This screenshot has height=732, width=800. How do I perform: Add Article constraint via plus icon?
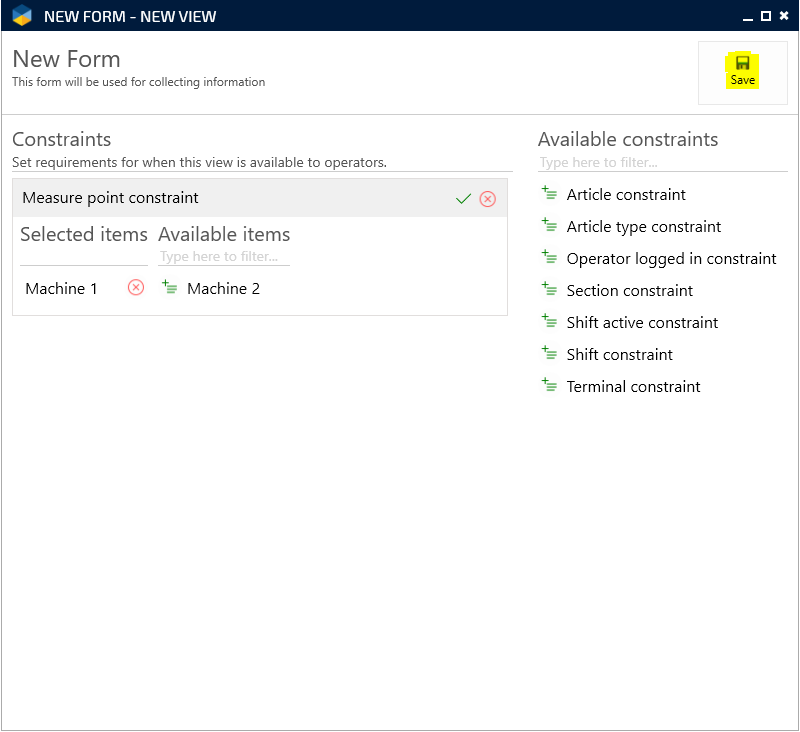coord(549,194)
